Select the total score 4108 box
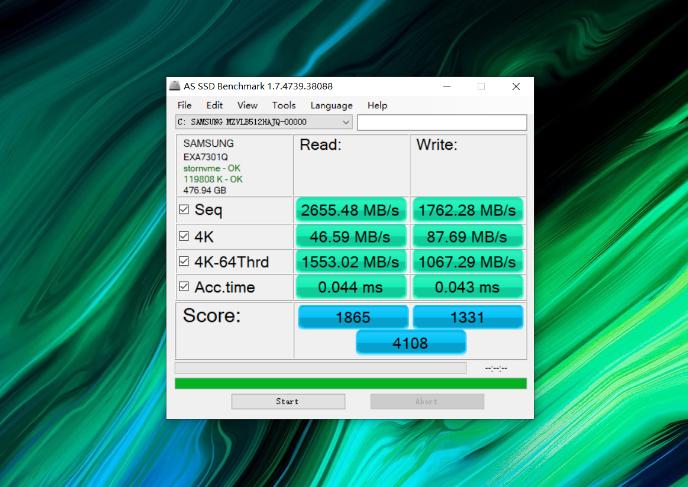This screenshot has width=688, height=487. pyautogui.click(x=411, y=343)
